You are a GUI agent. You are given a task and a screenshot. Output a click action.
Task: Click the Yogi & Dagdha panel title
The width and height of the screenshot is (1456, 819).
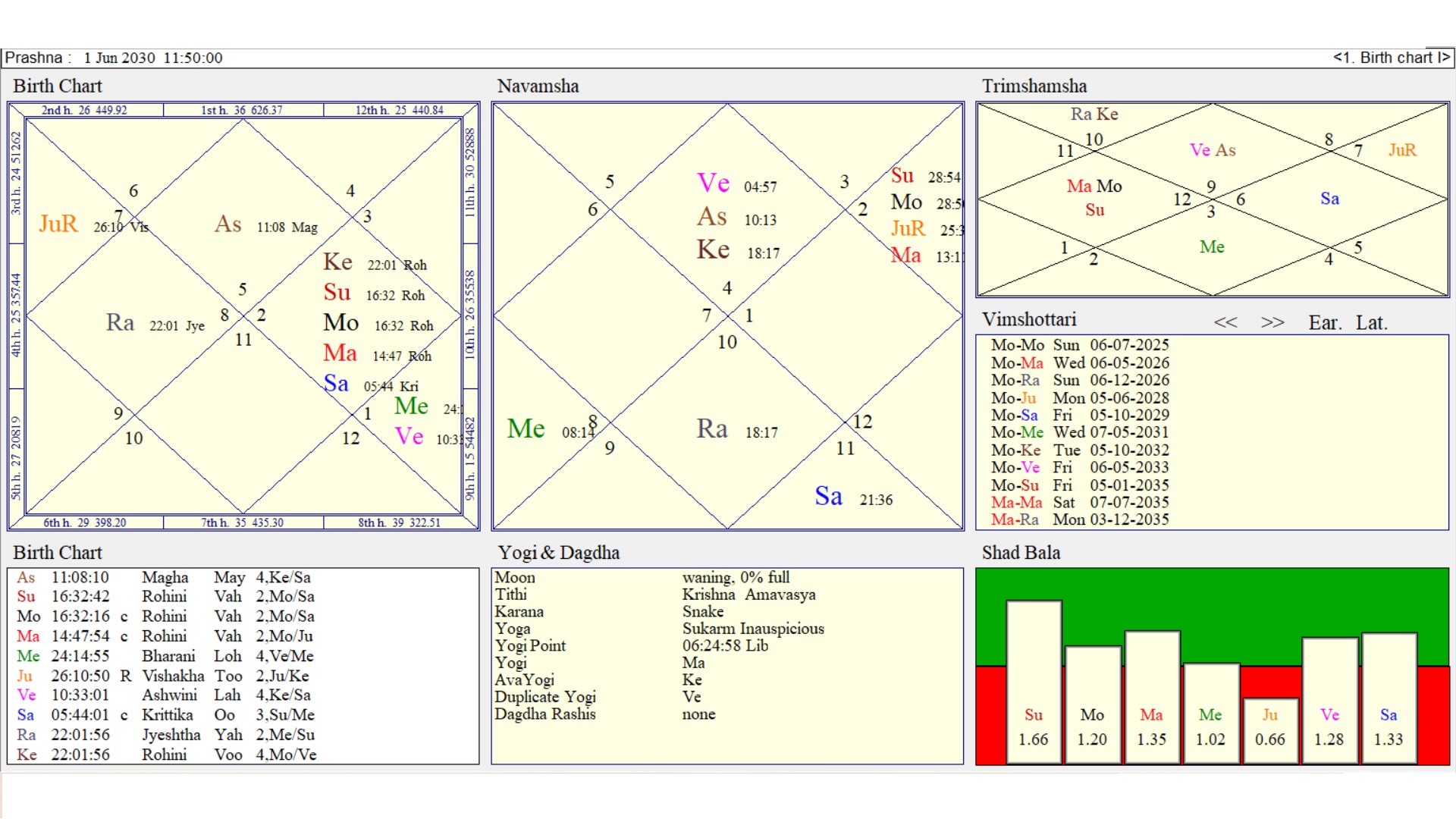559,553
